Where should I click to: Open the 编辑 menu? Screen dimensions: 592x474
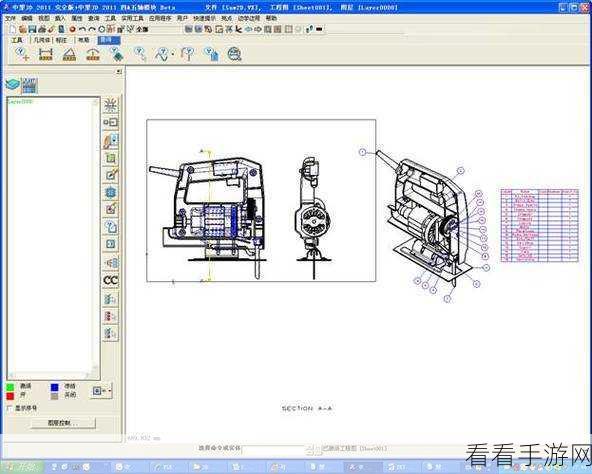(27, 18)
